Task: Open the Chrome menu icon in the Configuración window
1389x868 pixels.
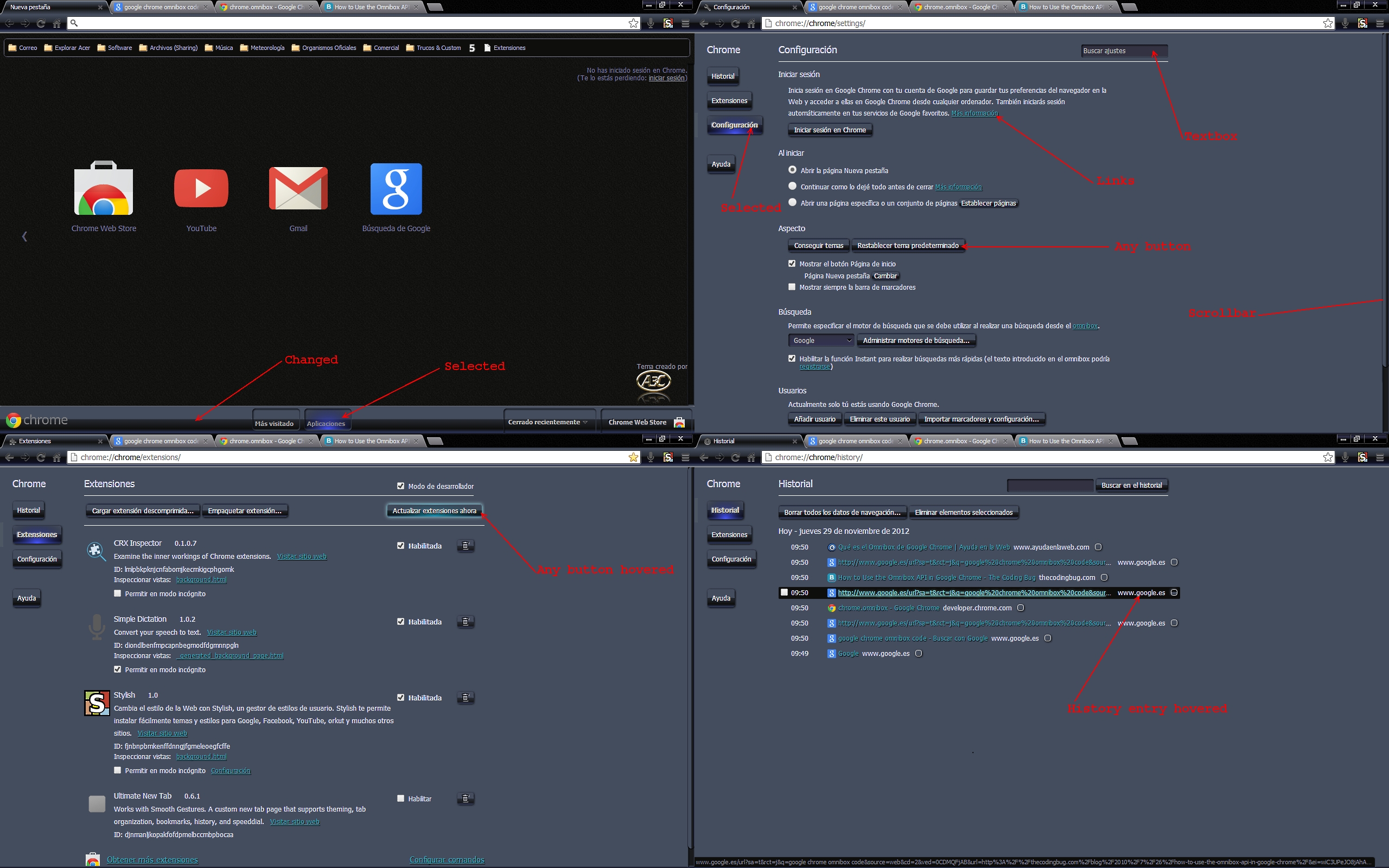Action: 1380,23
